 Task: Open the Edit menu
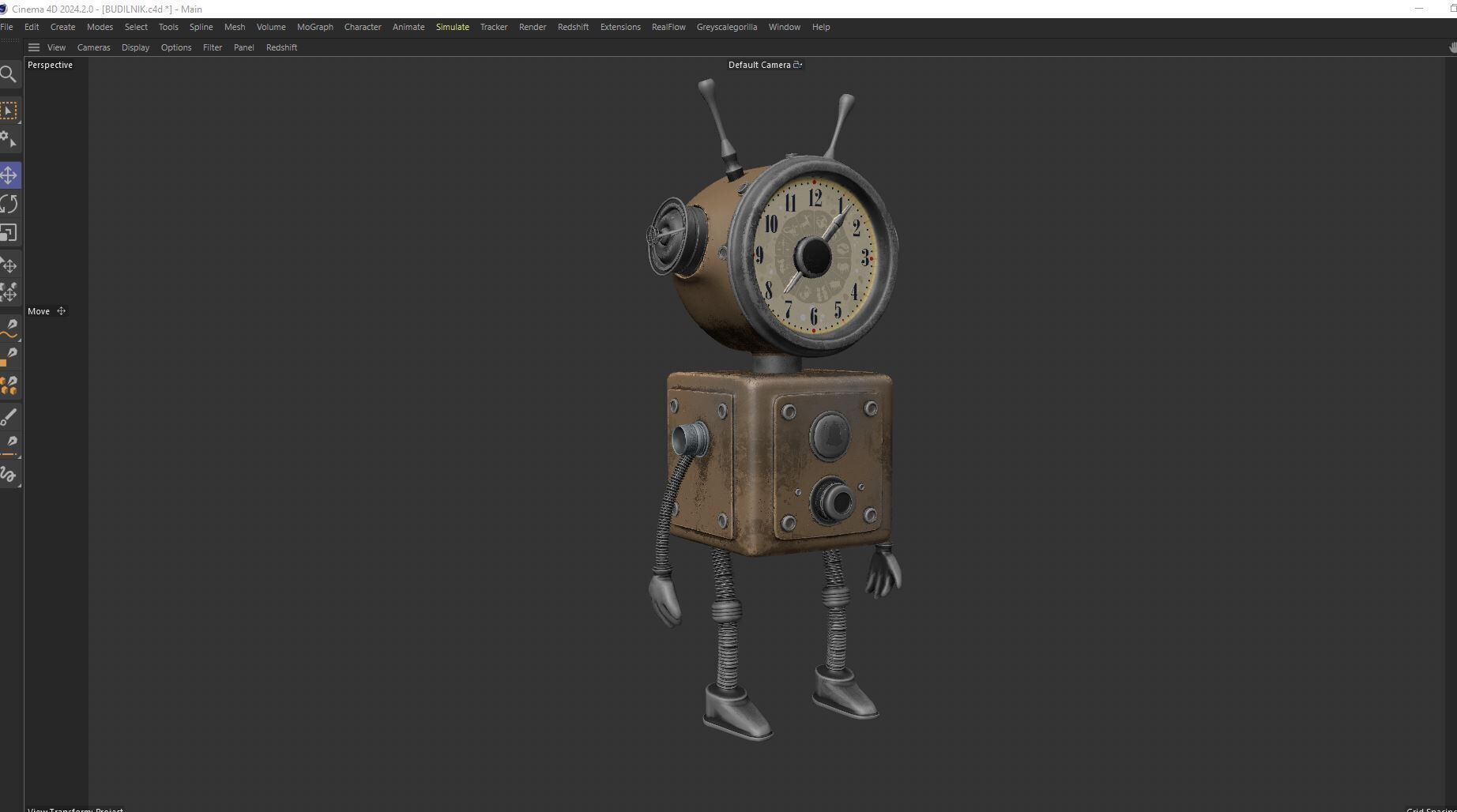(x=32, y=27)
